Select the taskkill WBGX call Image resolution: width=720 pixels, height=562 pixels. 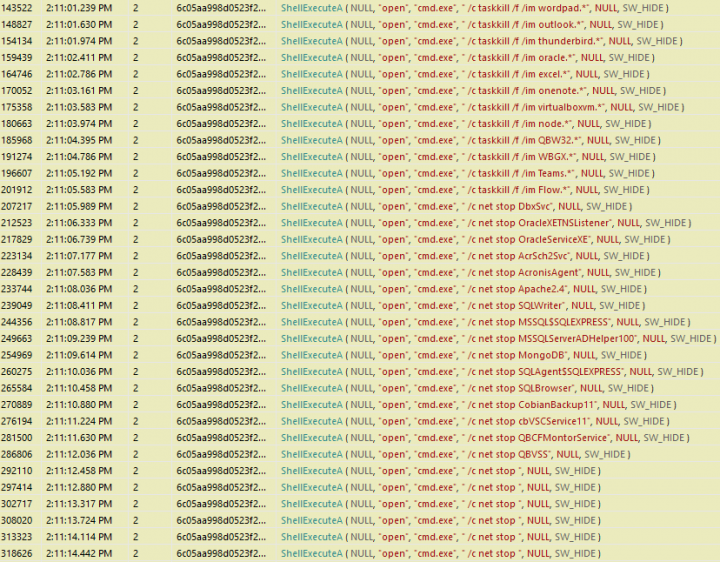pyautogui.click(x=360, y=157)
